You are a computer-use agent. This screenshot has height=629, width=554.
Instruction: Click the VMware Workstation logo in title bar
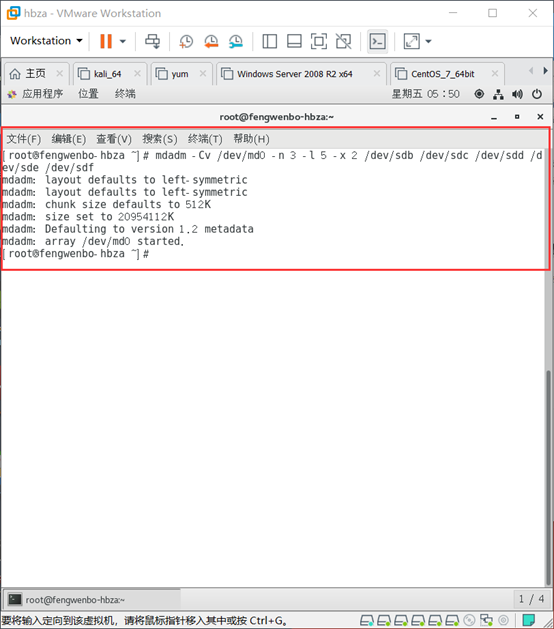pos(13,13)
